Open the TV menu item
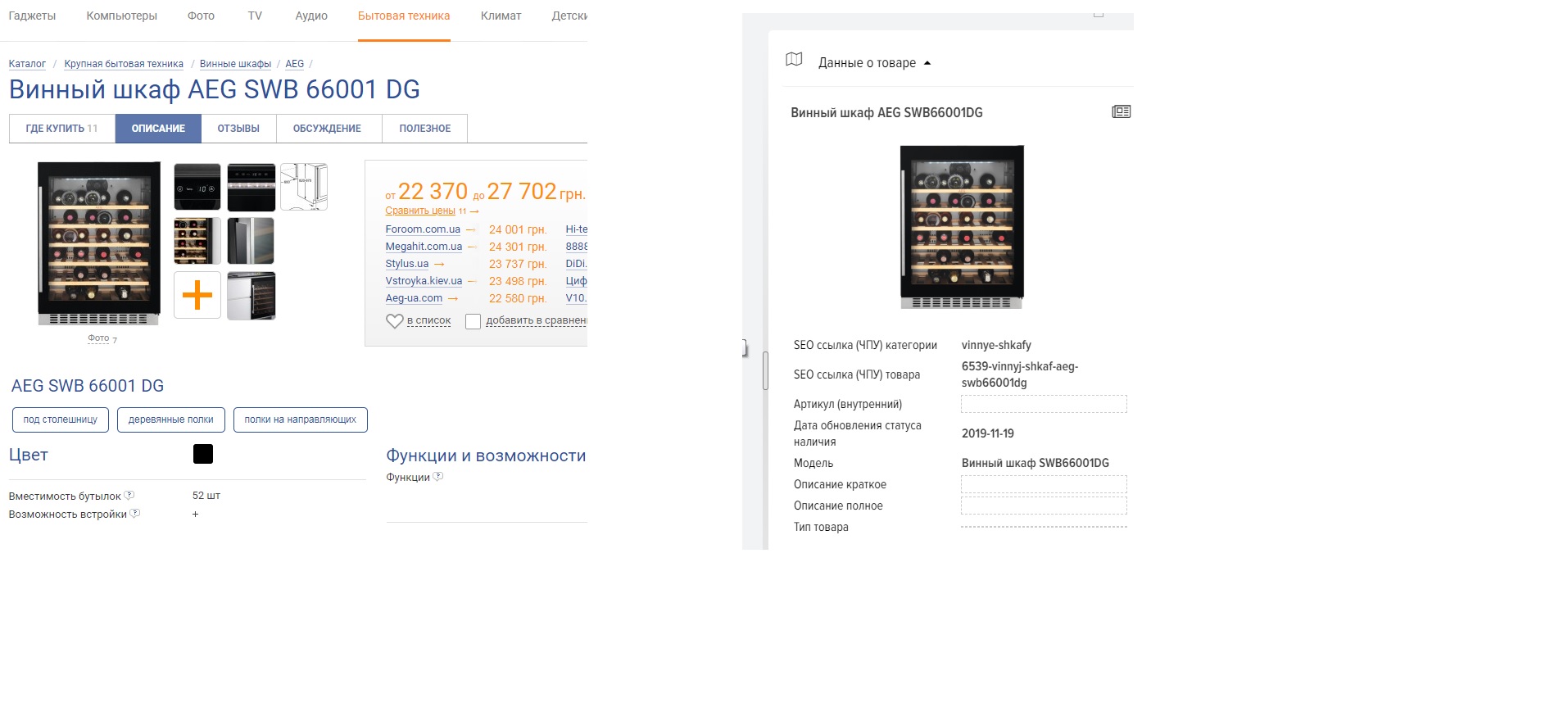This screenshot has width=1568, height=721. (x=255, y=16)
